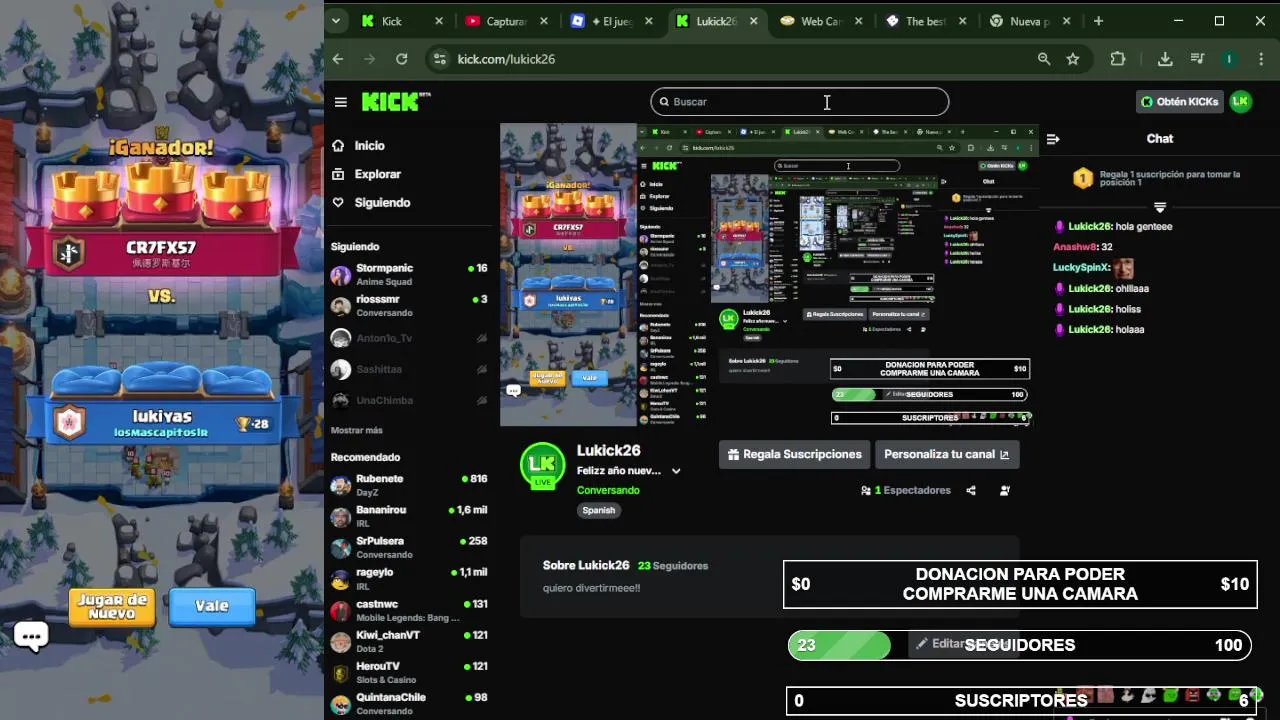Click the Buscar search field
The height and width of the screenshot is (720, 1280).
[x=799, y=102]
